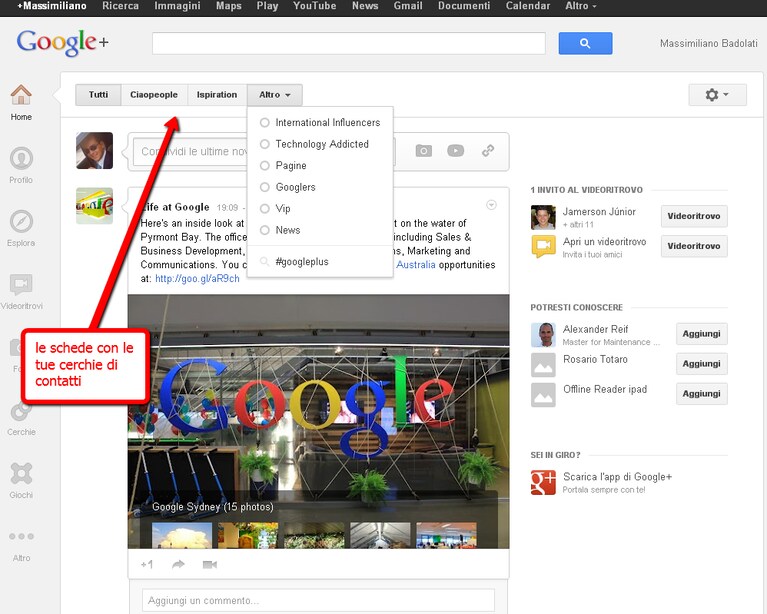Click Offline Reader ipad placeholder avatar
This screenshot has height=614, width=767.
(x=543, y=395)
